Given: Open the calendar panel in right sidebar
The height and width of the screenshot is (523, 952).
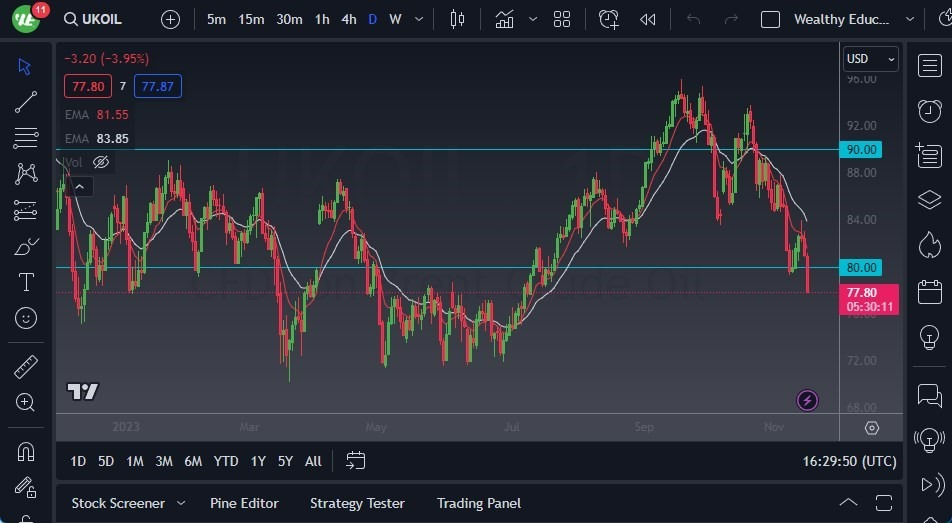Looking at the screenshot, I should tap(929, 291).
